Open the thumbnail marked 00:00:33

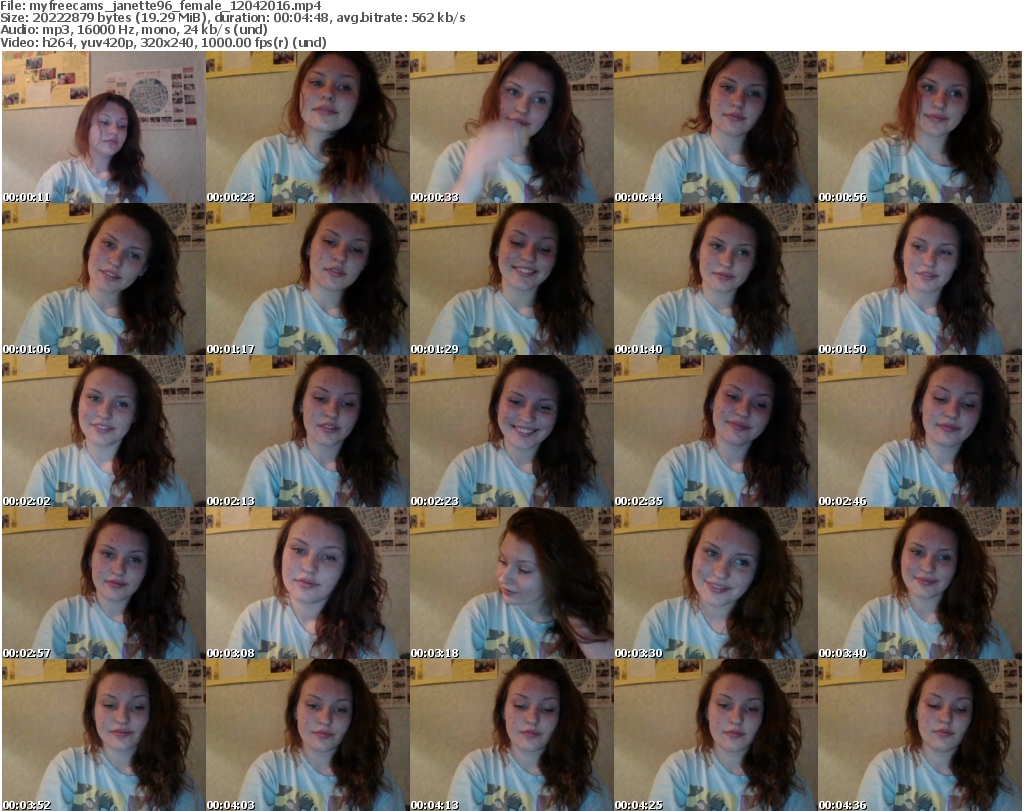(511, 127)
